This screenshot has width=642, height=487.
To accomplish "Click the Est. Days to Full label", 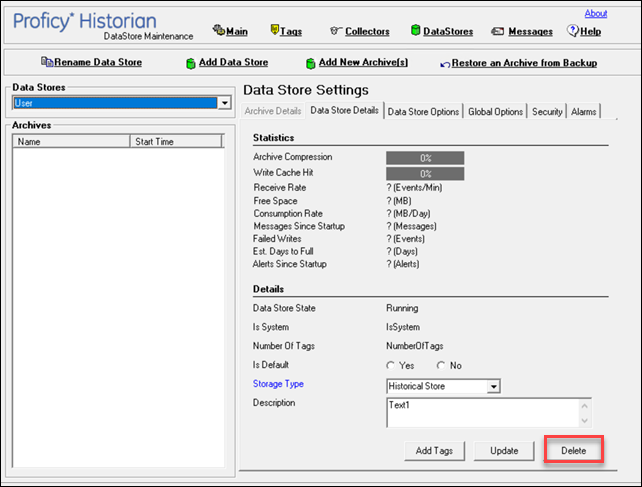I will tap(283, 251).
